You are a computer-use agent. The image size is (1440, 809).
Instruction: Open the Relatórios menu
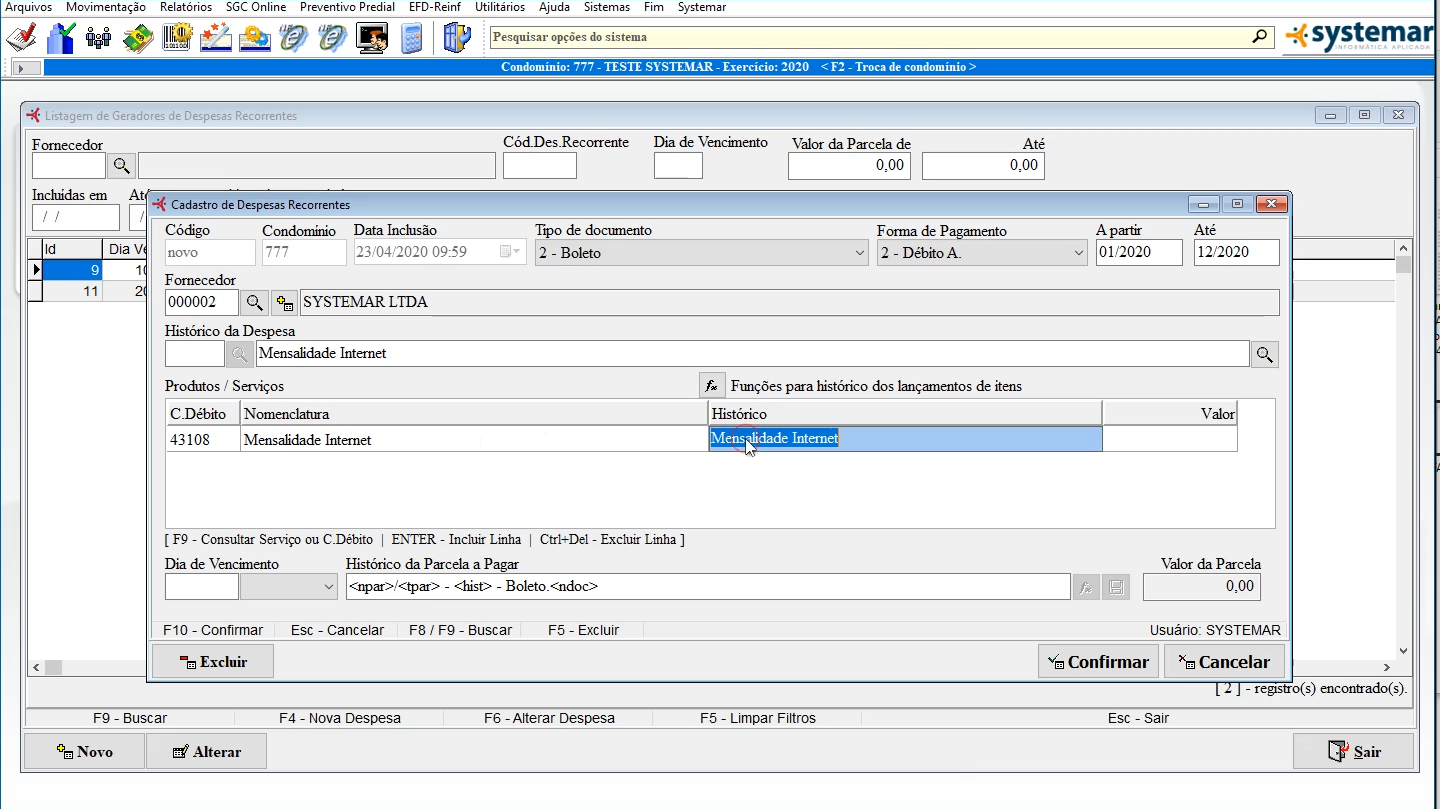186,7
